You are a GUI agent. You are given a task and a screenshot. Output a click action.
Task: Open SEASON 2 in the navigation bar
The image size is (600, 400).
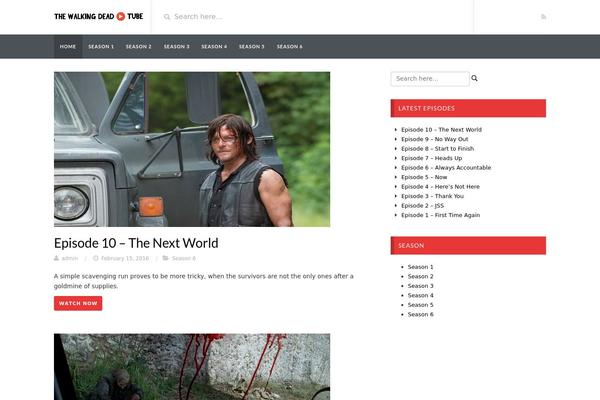point(139,47)
